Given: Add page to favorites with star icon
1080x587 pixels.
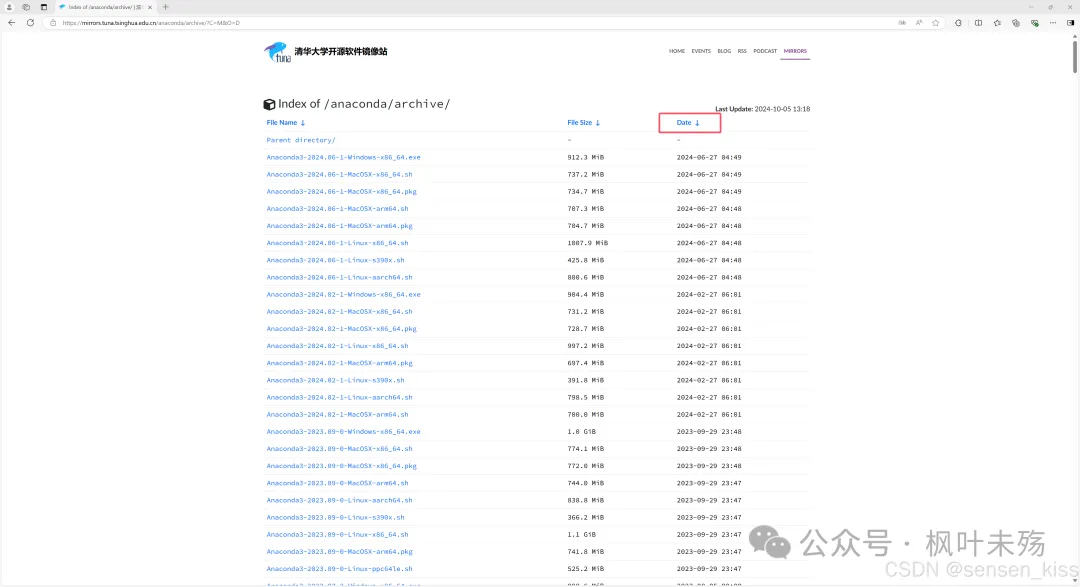Looking at the screenshot, I should click(935, 23).
